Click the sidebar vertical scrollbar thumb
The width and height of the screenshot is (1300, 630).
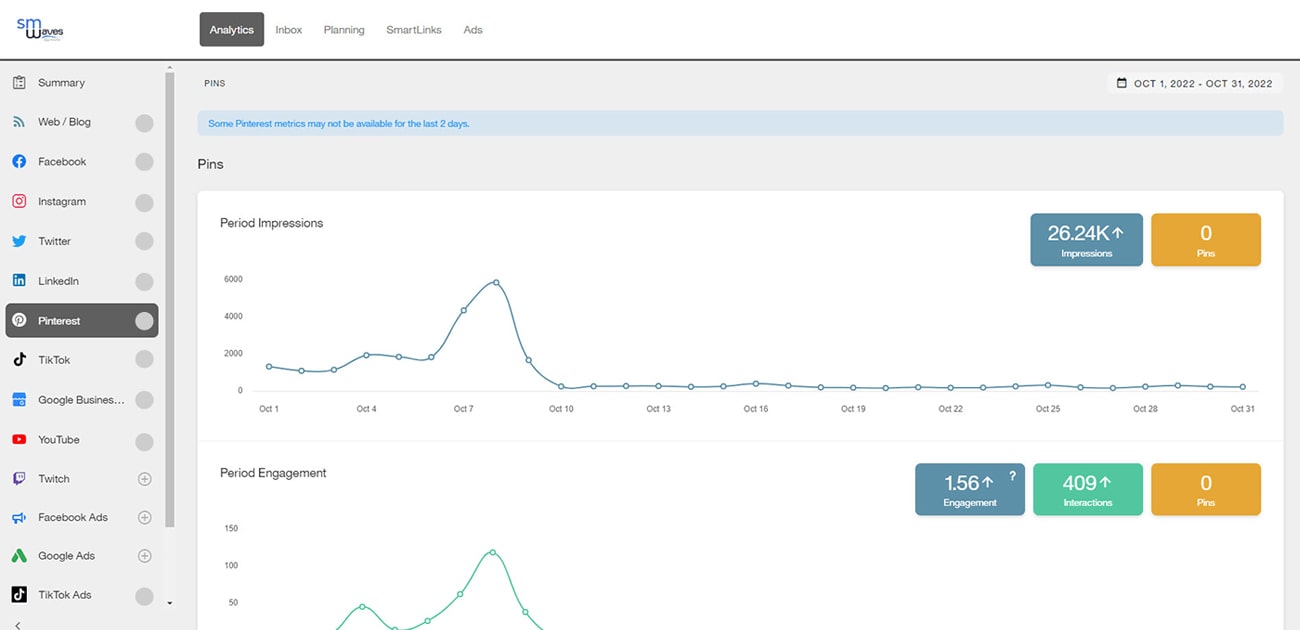point(170,300)
